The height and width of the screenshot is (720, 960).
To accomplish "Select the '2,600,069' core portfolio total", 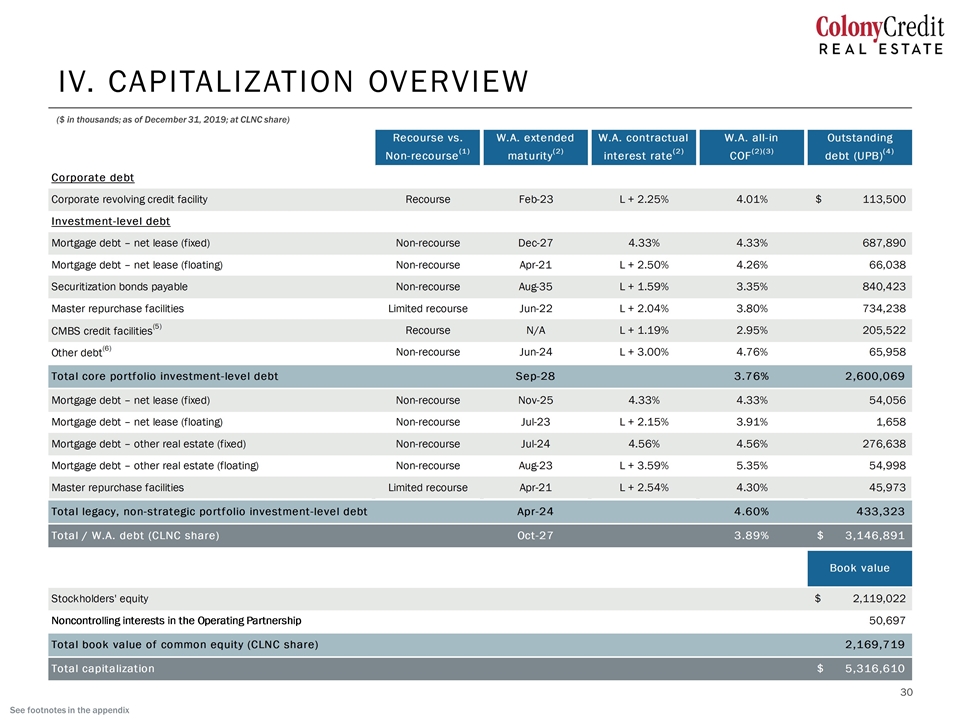I will point(875,377).
